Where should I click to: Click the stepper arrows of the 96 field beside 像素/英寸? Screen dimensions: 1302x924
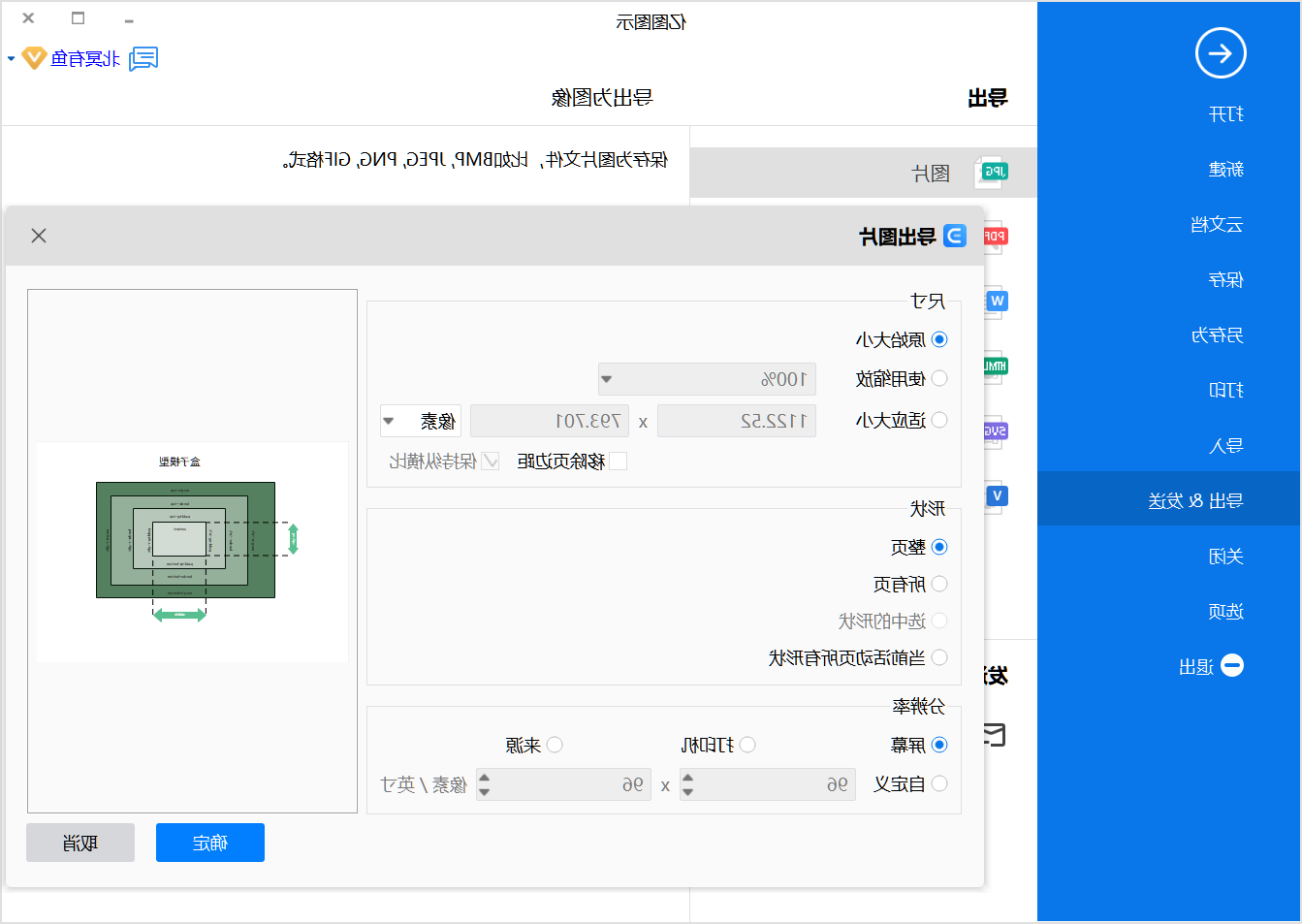click(484, 784)
